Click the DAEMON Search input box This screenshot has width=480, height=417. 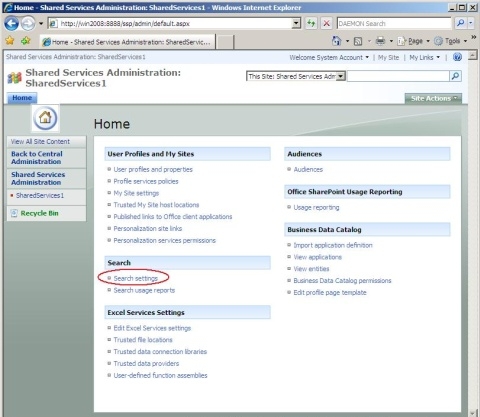click(394, 23)
